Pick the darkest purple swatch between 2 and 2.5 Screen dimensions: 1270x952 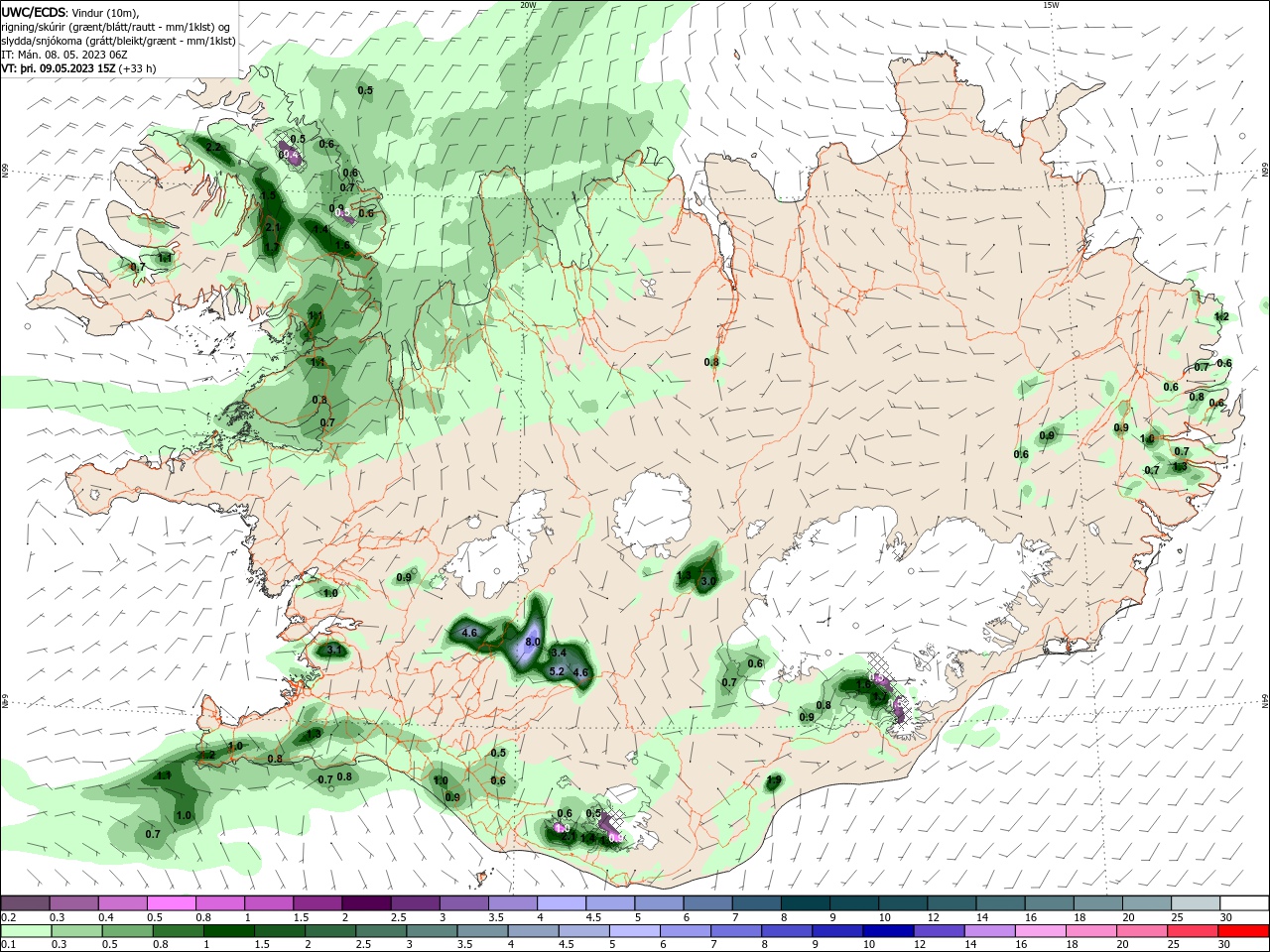point(365,903)
